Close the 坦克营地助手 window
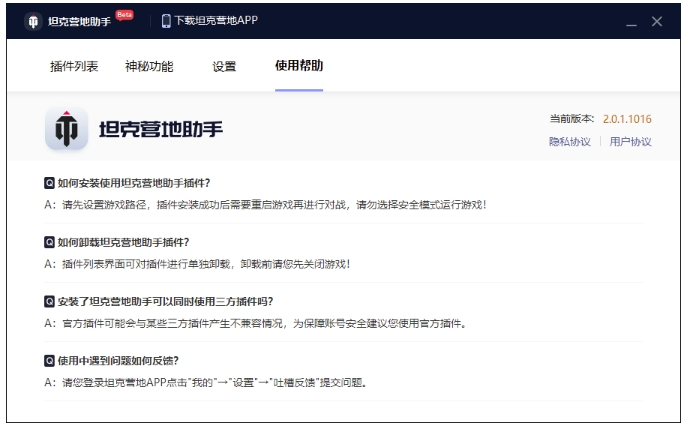This screenshot has height=427, width=692. (x=657, y=21)
